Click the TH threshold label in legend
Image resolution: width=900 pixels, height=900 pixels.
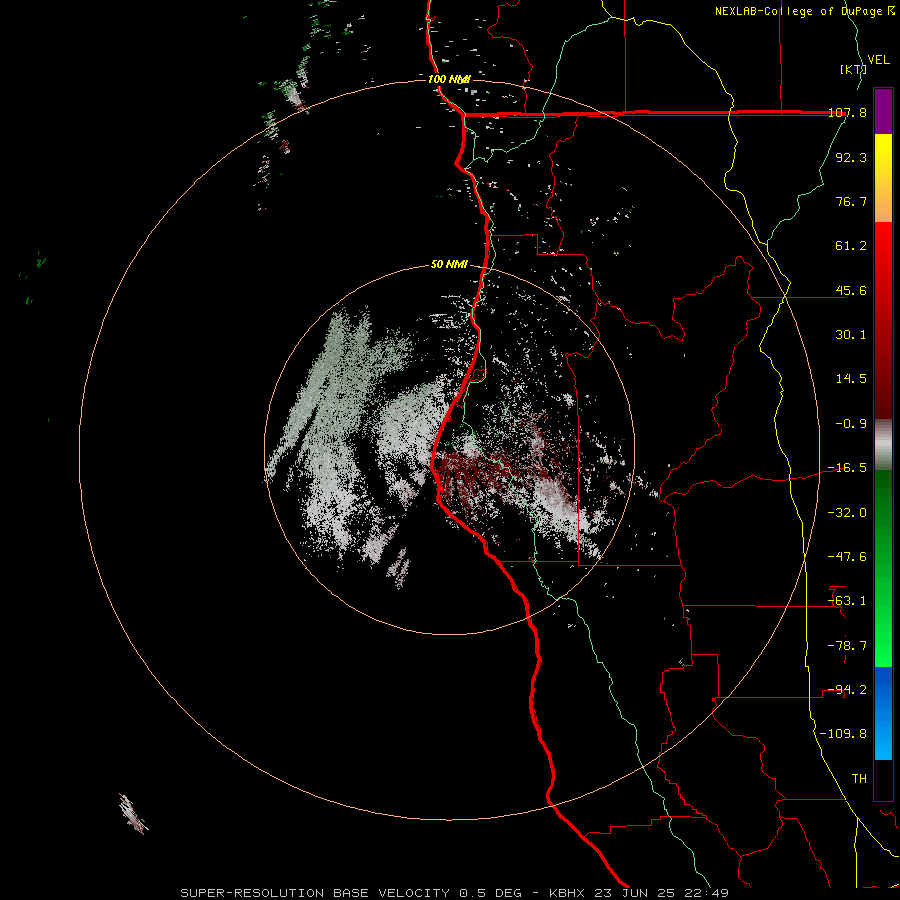point(859,779)
